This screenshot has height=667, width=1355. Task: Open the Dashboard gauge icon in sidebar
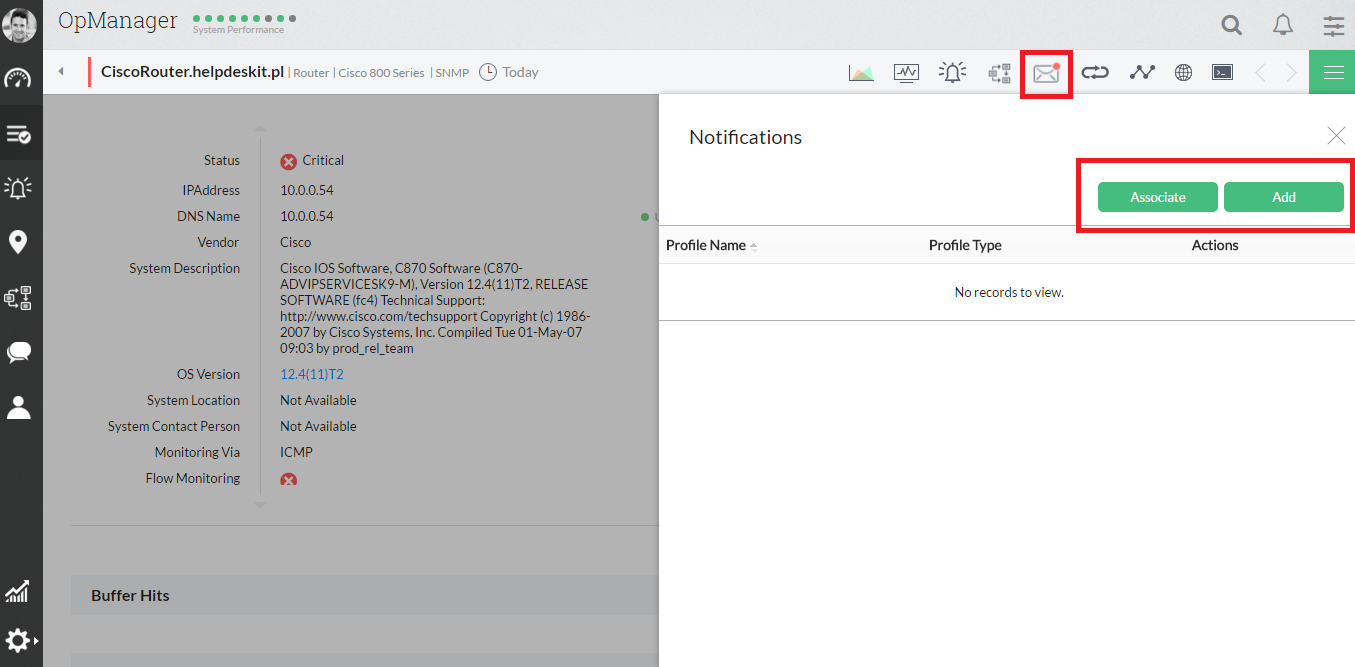[x=19, y=78]
